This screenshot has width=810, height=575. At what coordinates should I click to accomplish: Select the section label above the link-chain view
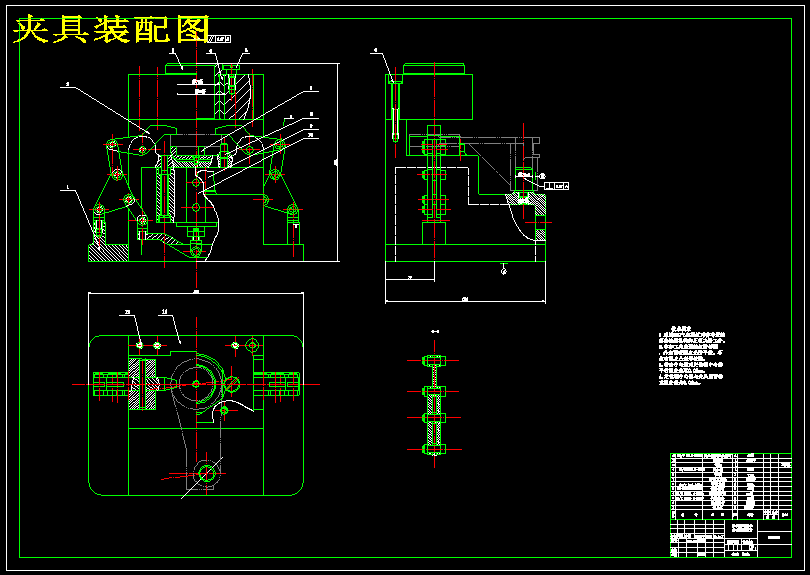(435, 332)
